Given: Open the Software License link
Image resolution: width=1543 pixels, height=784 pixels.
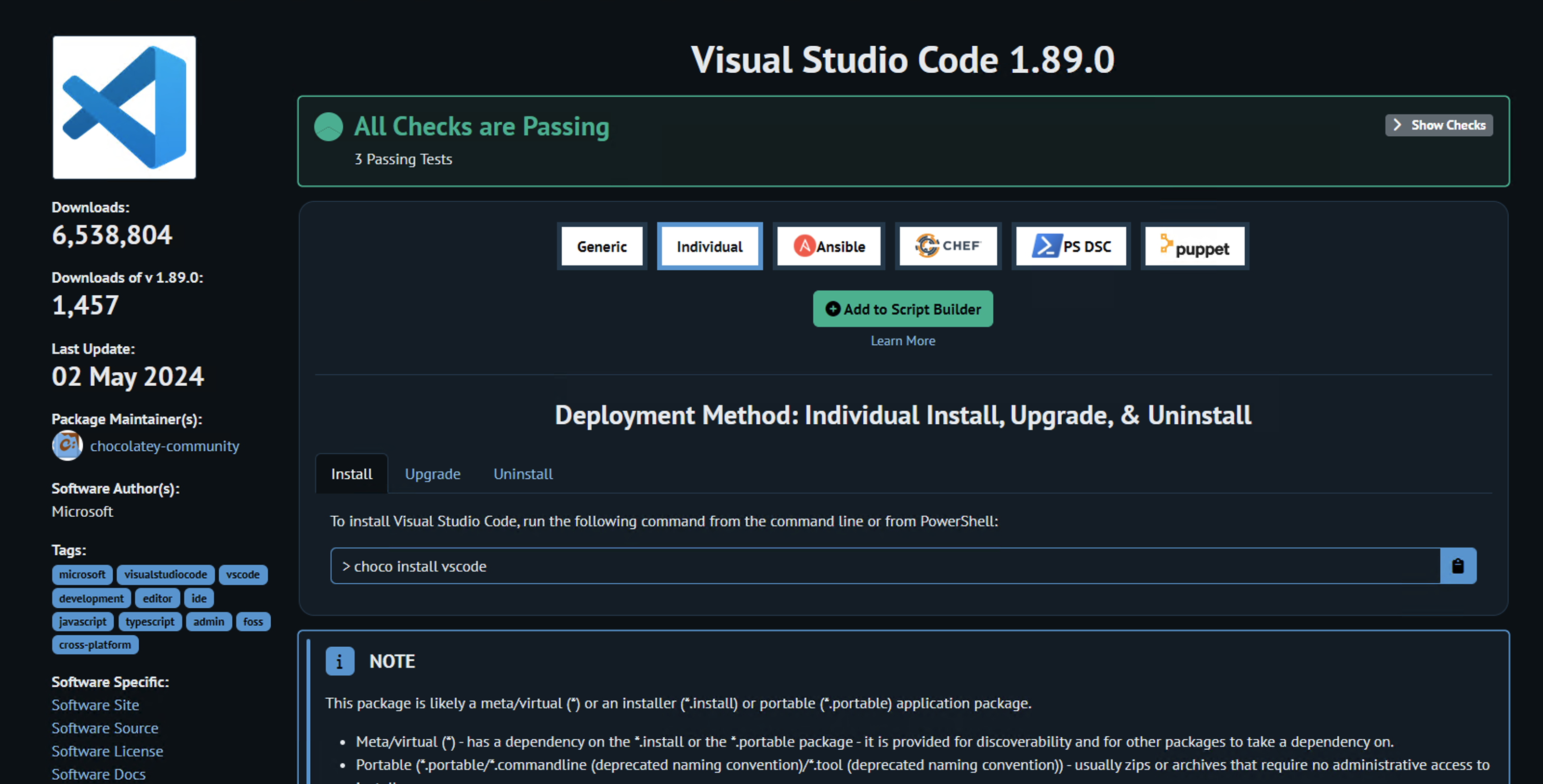Looking at the screenshot, I should click(x=107, y=751).
